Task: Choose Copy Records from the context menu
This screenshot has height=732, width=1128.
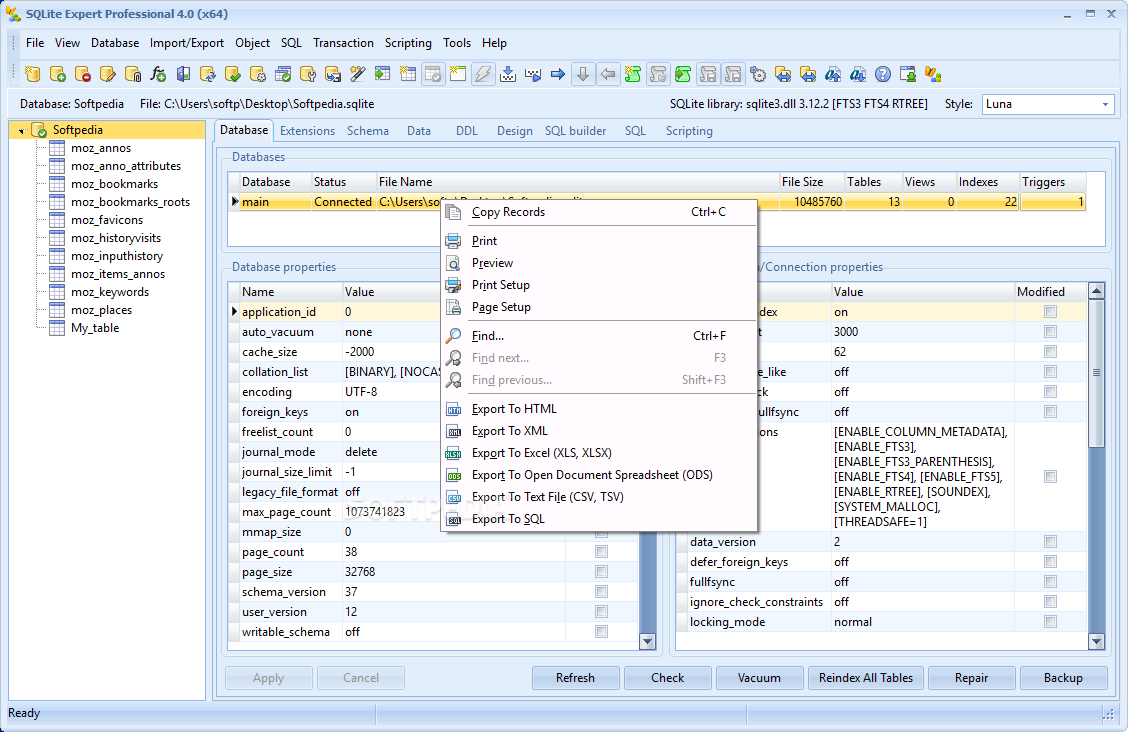Action: pyautogui.click(x=599, y=212)
